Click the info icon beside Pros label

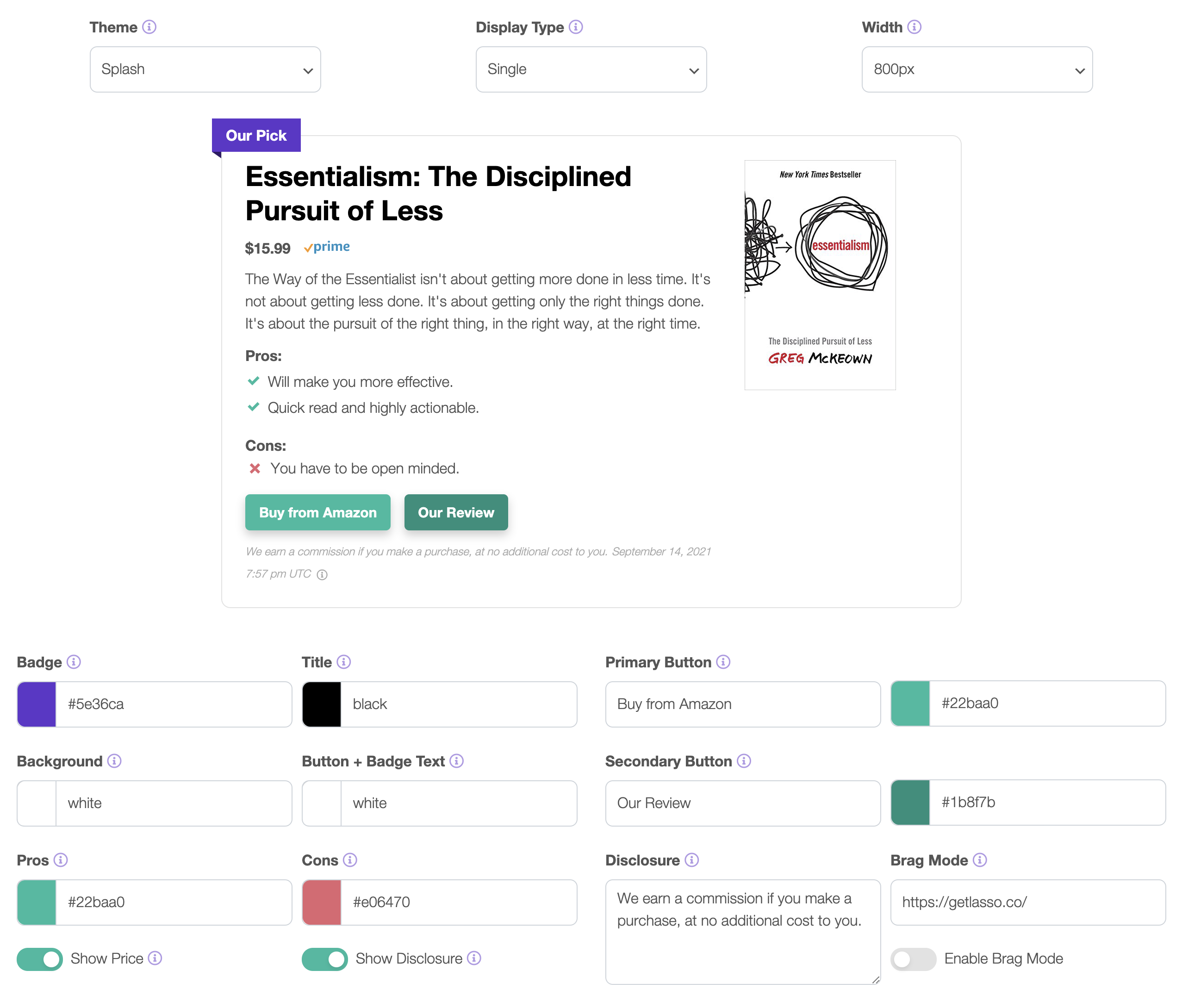click(x=61, y=860)
